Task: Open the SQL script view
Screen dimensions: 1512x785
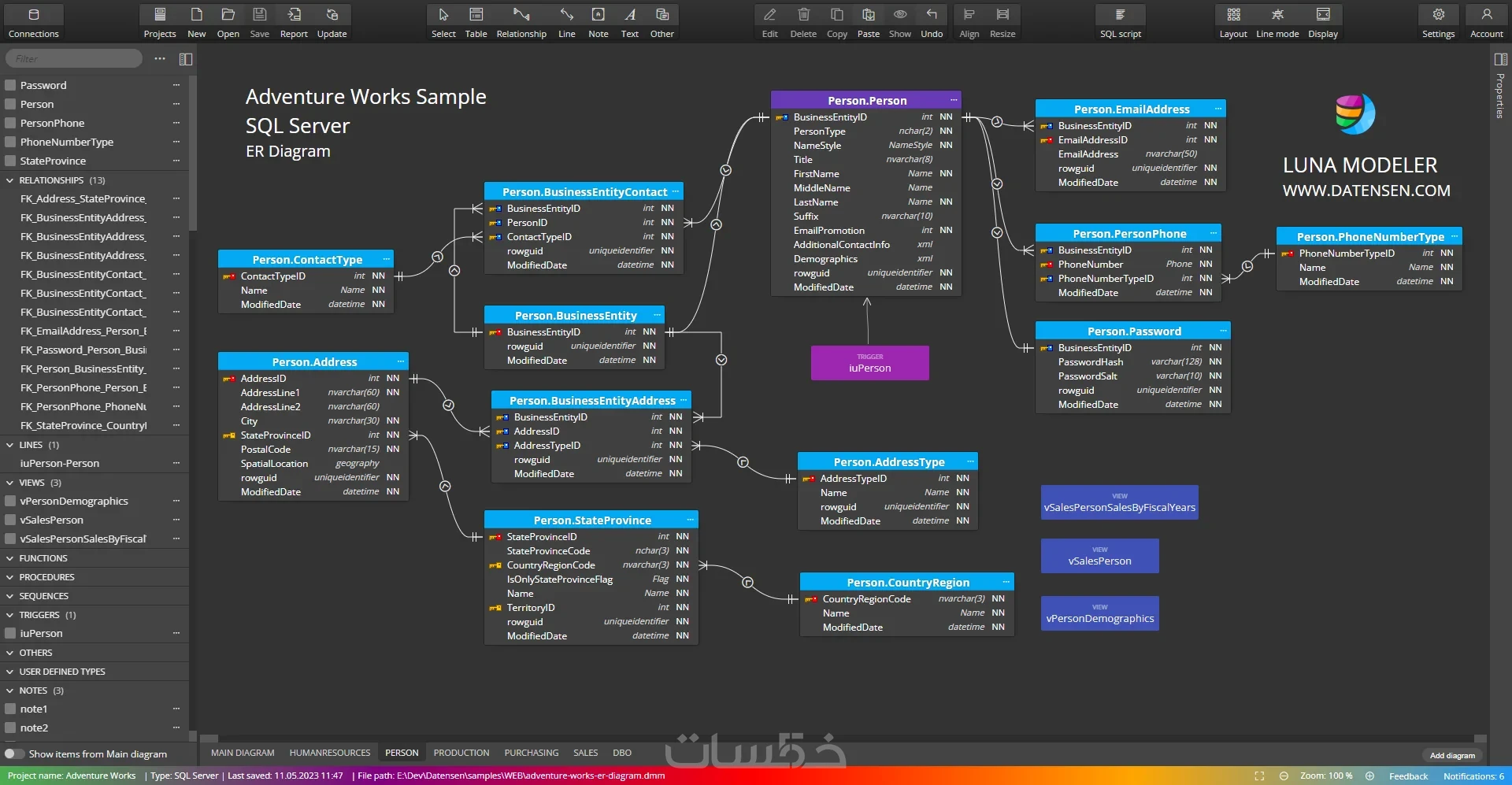Action: pos(1121,22)
